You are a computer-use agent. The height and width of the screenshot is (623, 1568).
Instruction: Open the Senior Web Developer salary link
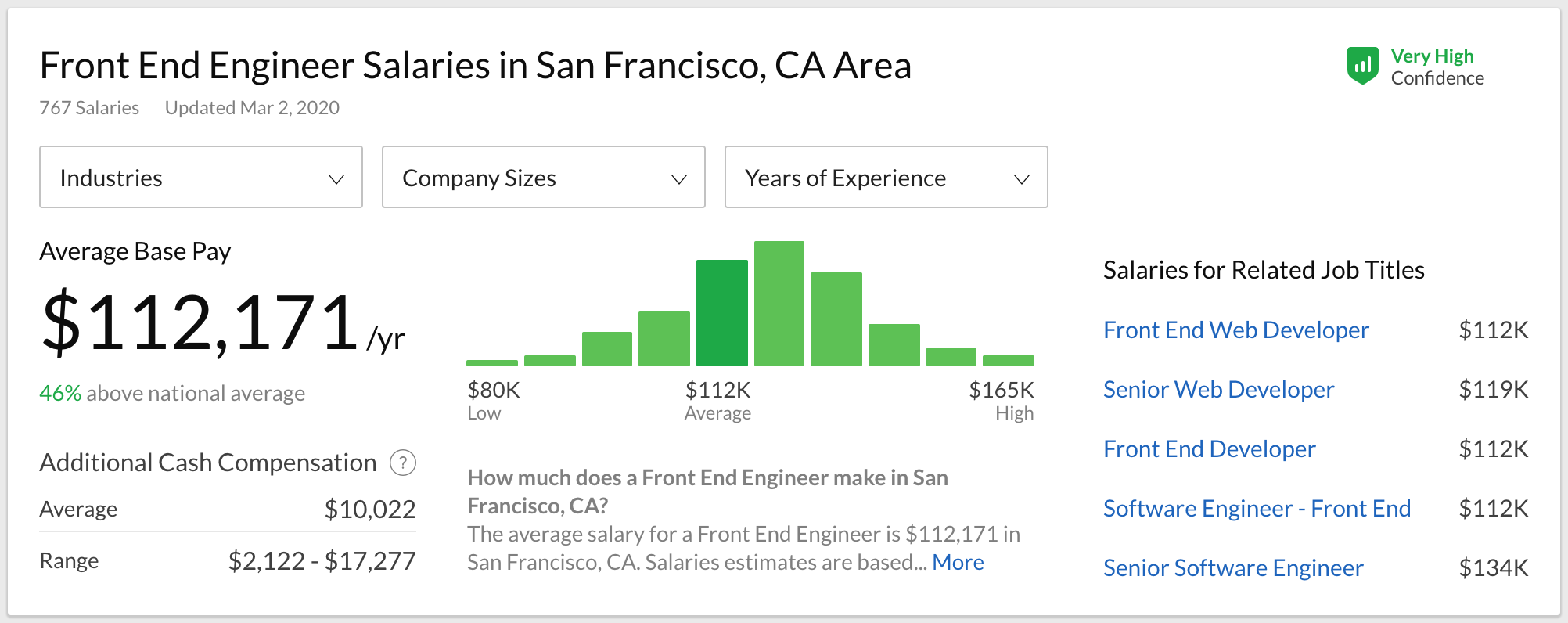click(x=1218, y=390)
